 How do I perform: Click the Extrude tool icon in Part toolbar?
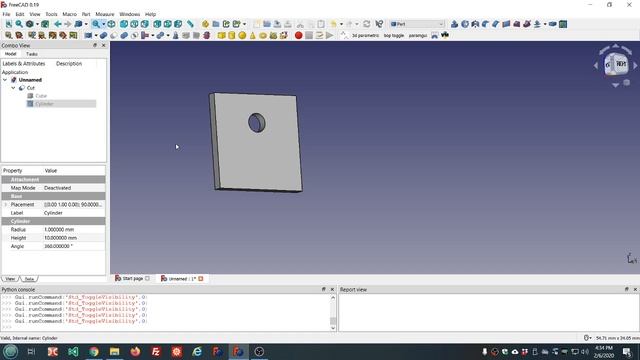pyautogui.click(x=454, y=24)
